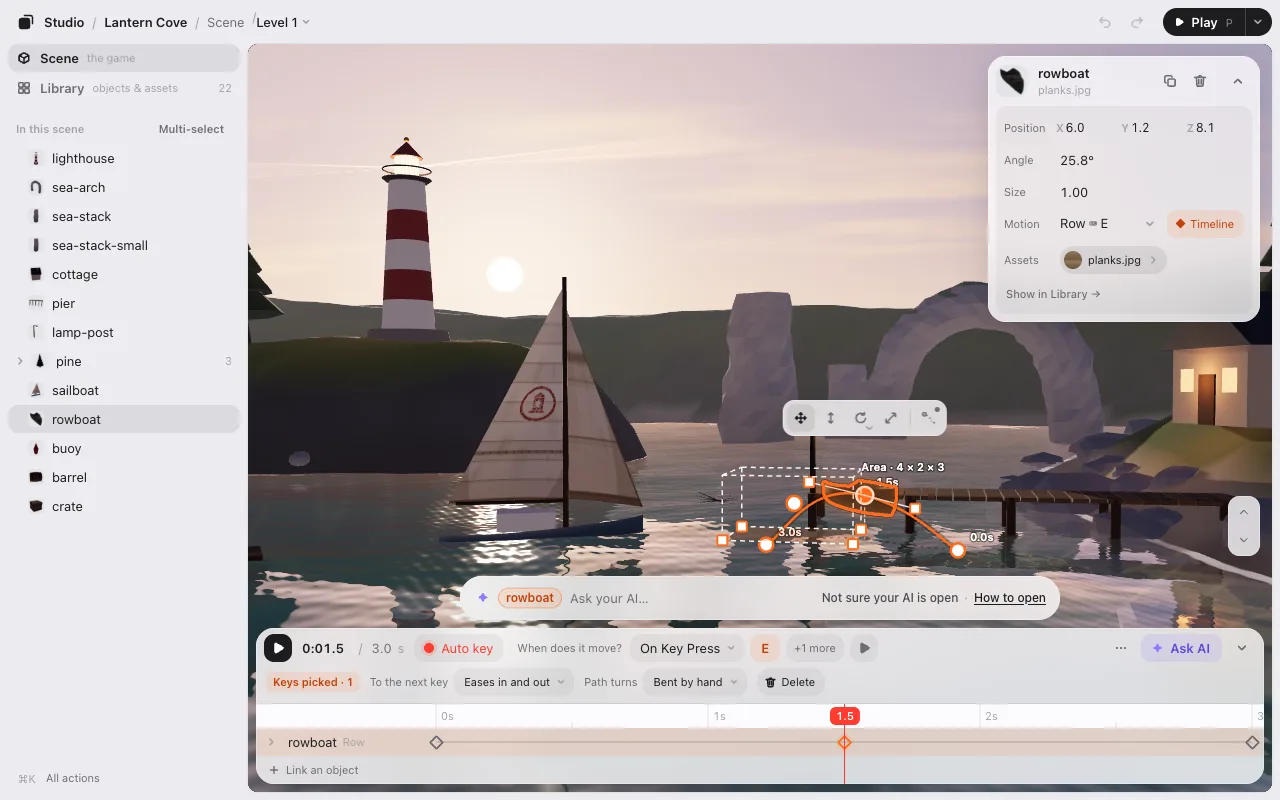Open the timeline more options menu
1280x800 pixels.
click(x=1121, y=648)
